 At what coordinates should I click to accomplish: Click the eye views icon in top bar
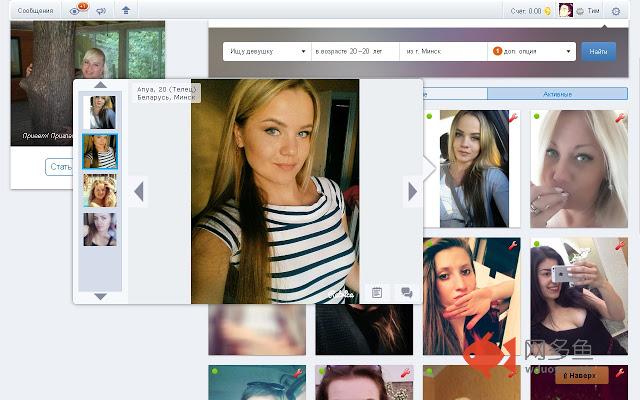76,11
